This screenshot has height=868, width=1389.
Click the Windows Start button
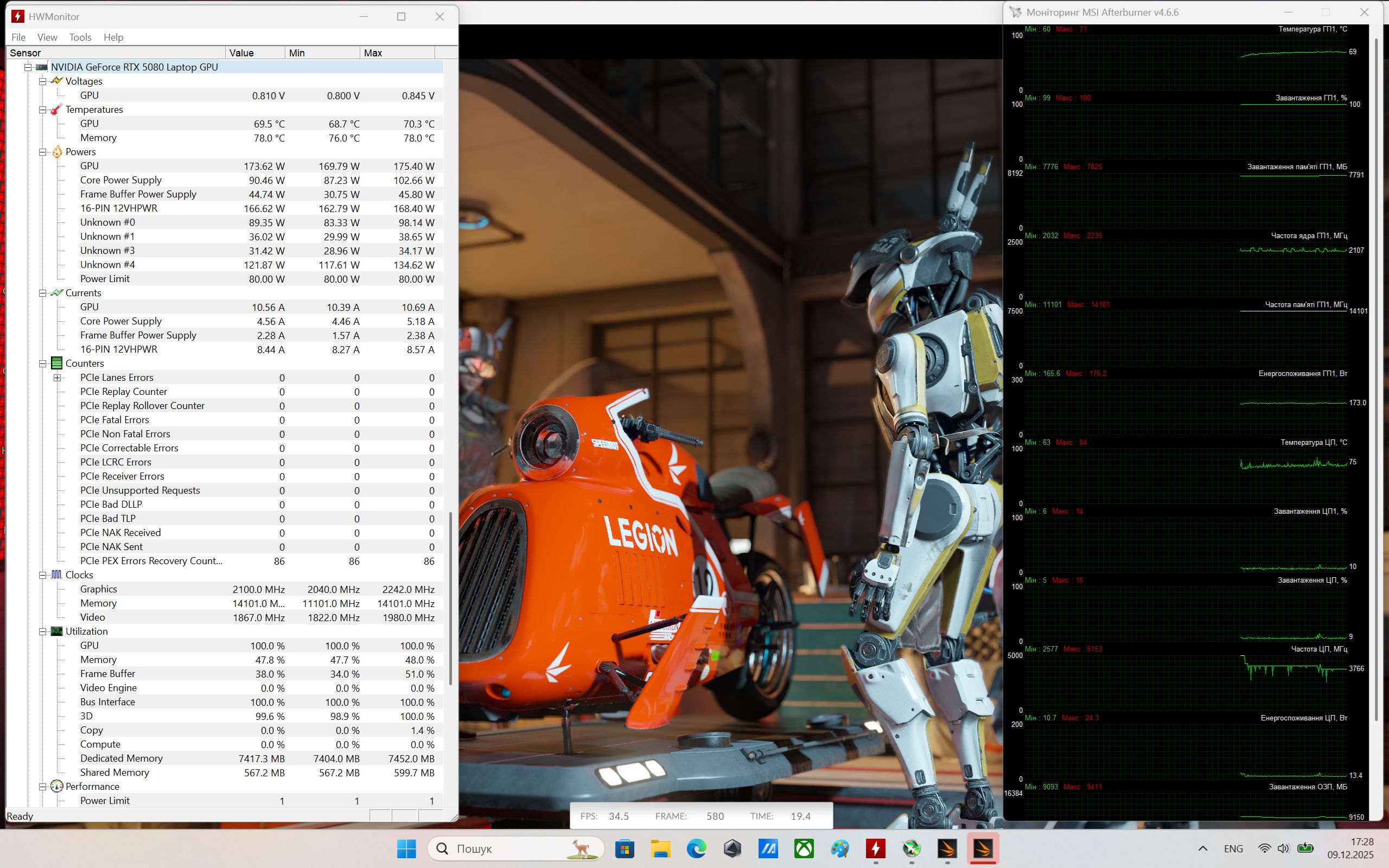(x=406, y=848)
